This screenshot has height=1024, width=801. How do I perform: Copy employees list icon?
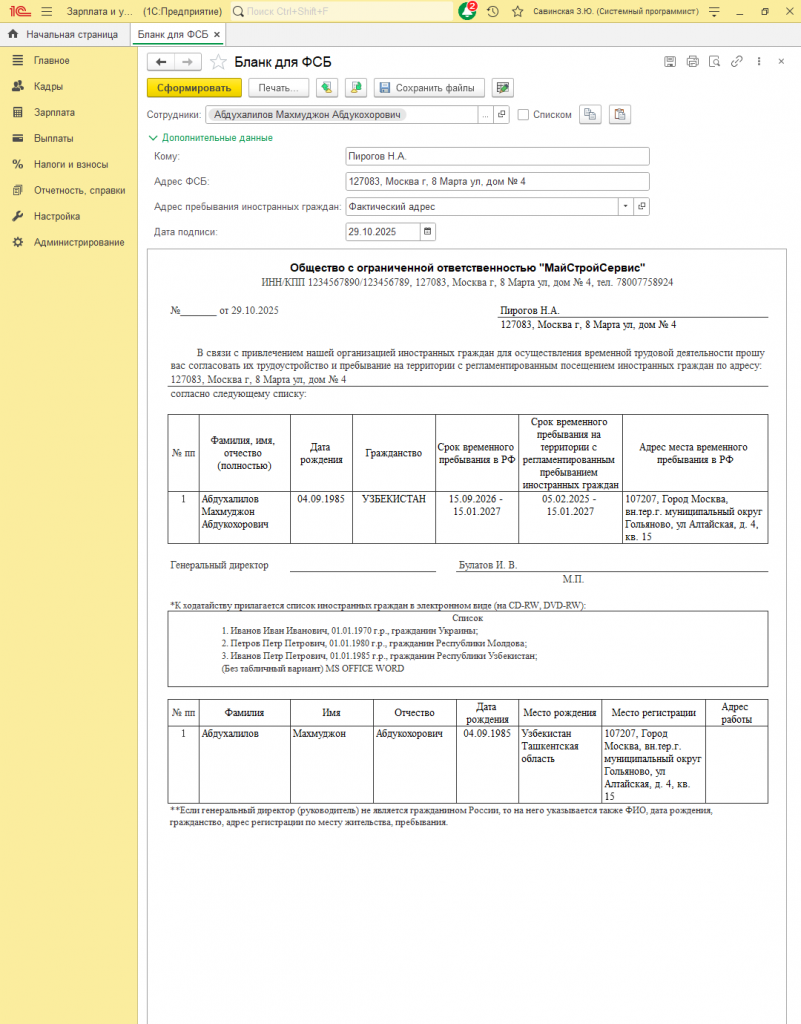click(590, 114)
